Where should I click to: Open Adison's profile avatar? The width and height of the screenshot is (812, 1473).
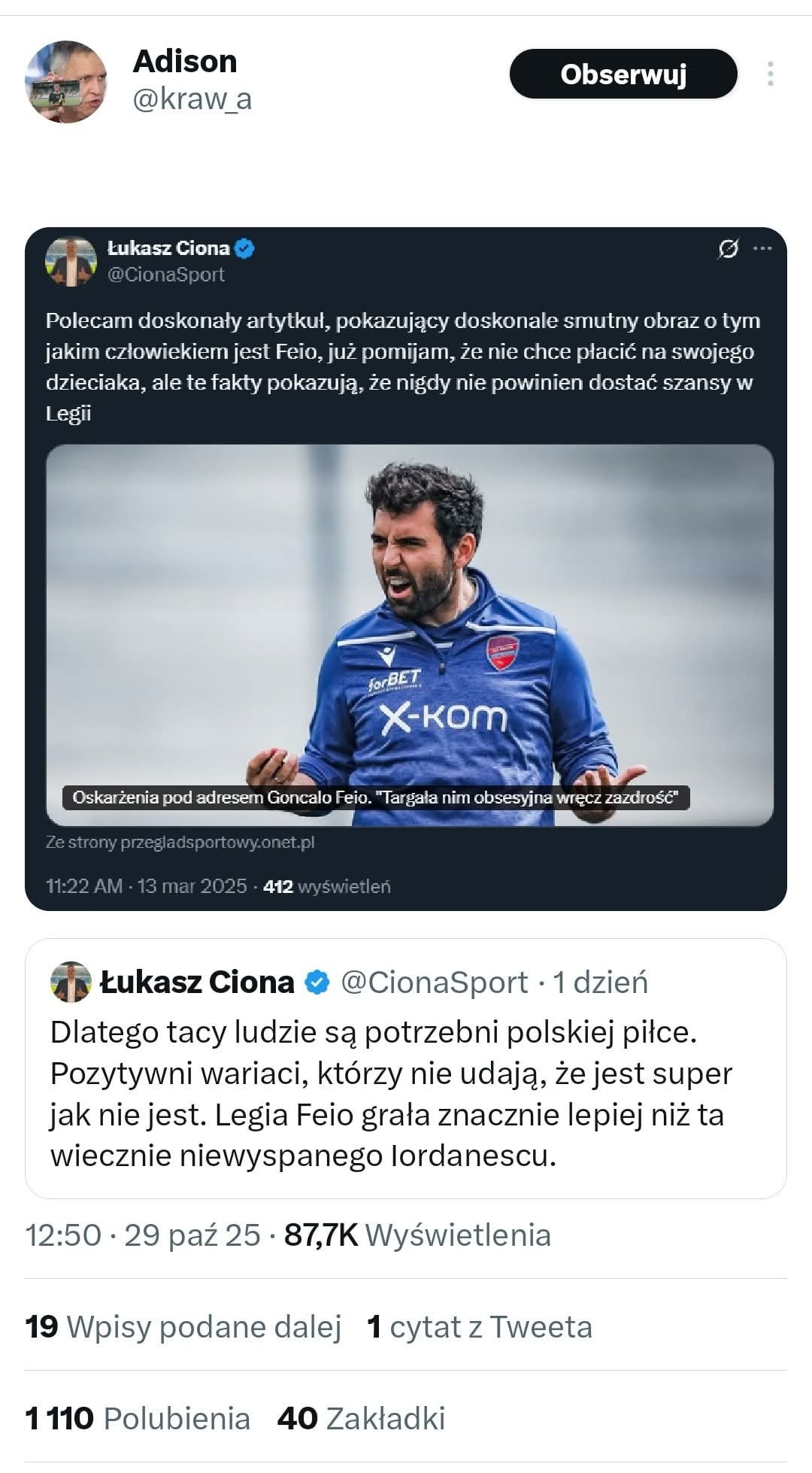pos(66,81)
